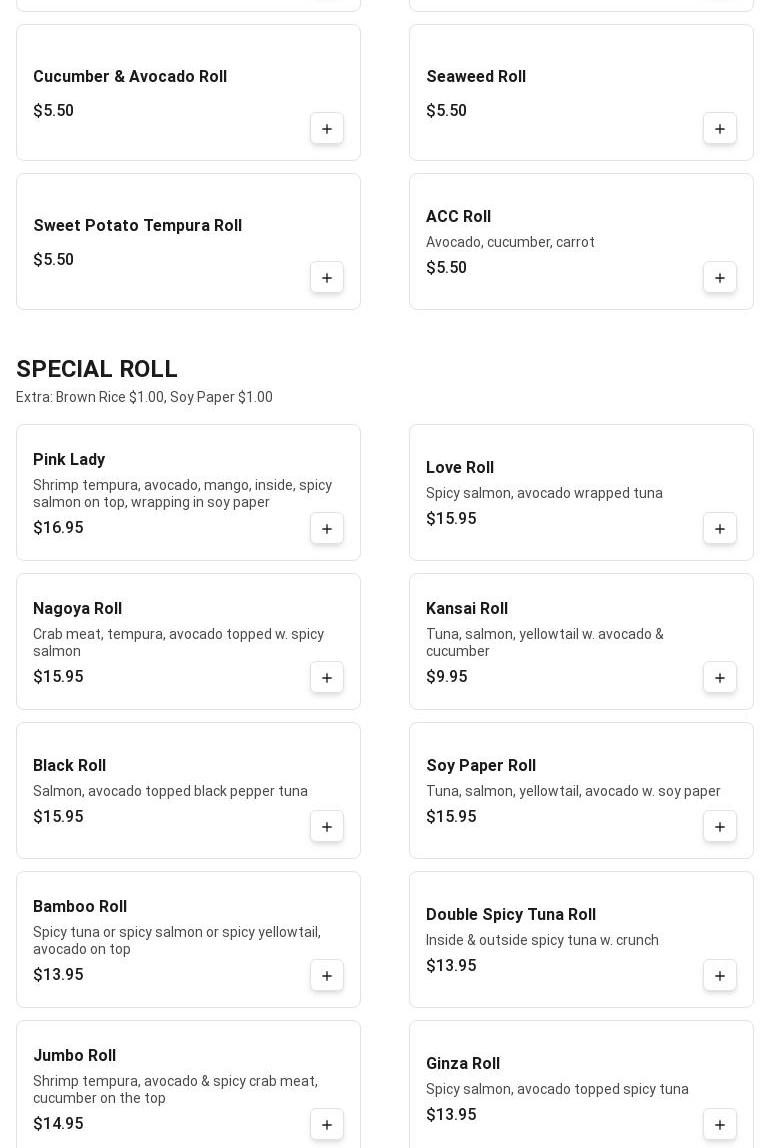This screenshot has width=770, height=1148.
Task: Add Pink Lady roll using plus icon
Action: pyautogui.click(x=327, y=529)
